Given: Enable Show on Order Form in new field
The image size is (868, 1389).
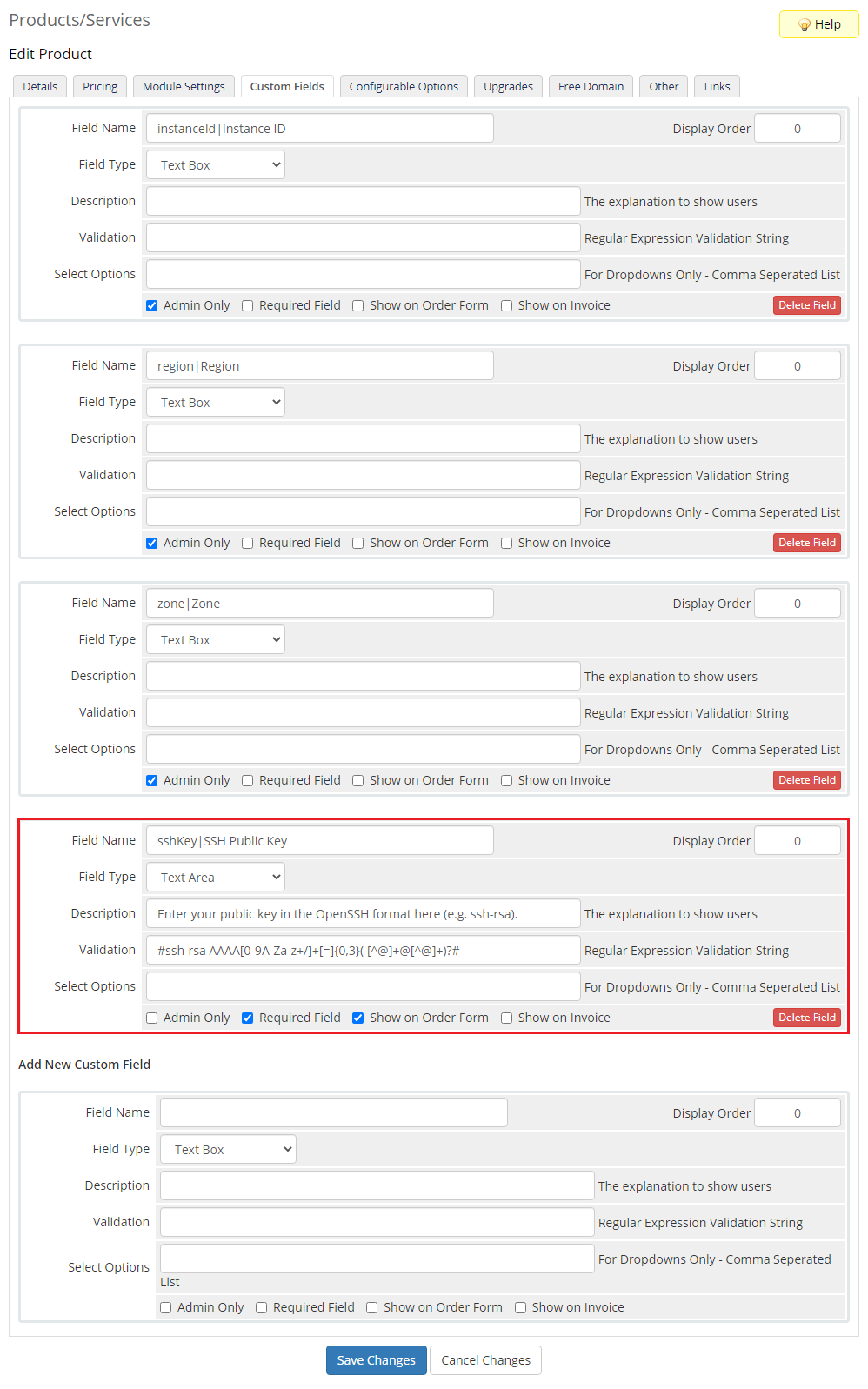Looking at the screenshot, I should pos(372,1307).
